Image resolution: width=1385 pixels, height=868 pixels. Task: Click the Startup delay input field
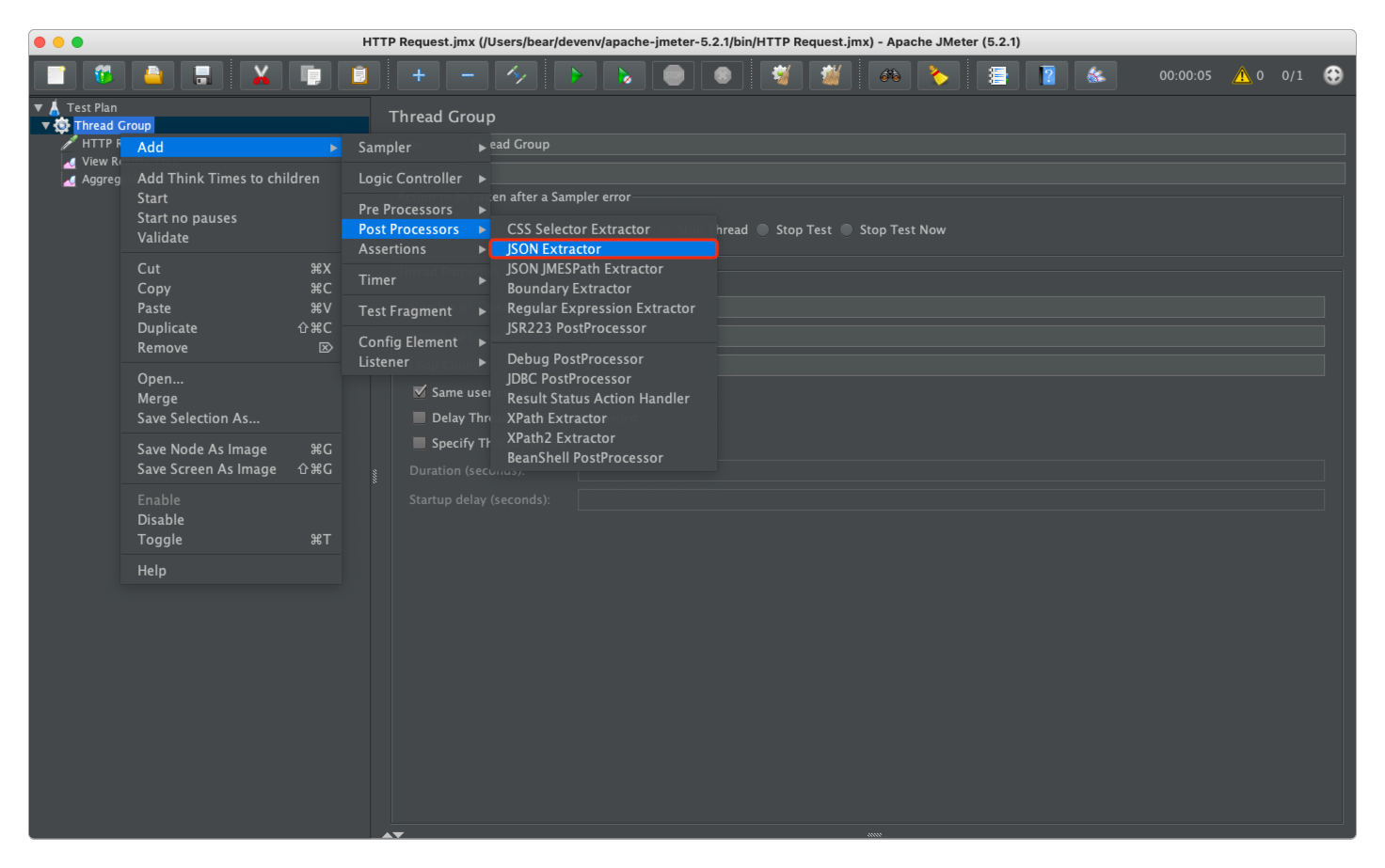951,499
